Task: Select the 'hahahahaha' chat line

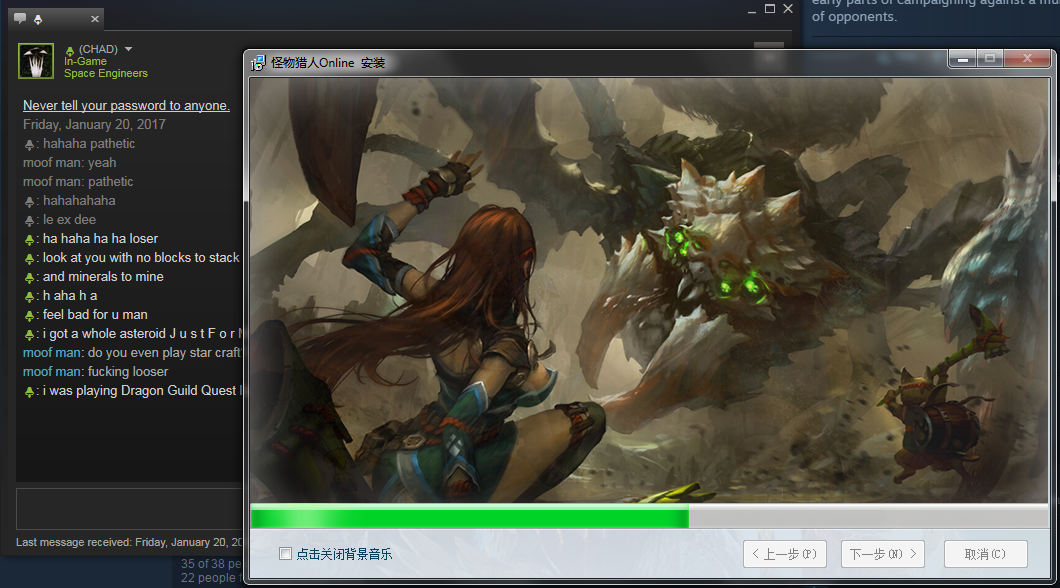Action: click(79, 200)
